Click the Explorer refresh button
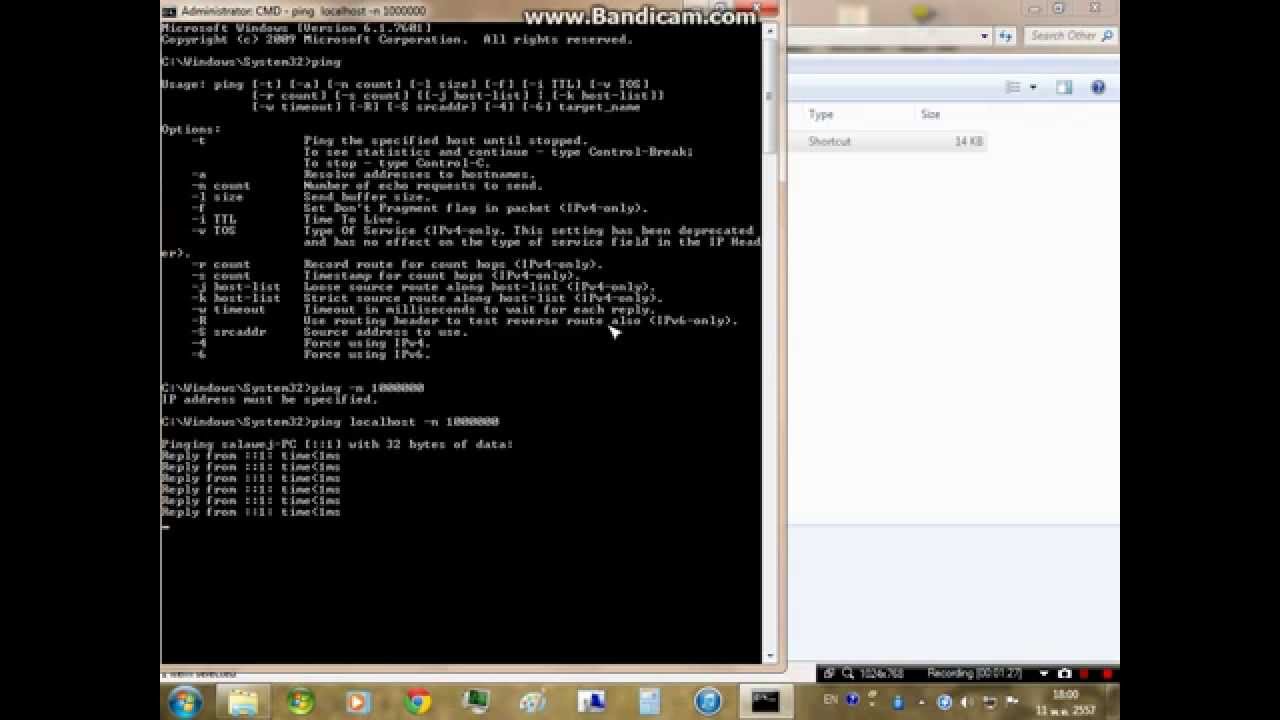Viewport: 1280px width, 720px height. point(1005,36)
